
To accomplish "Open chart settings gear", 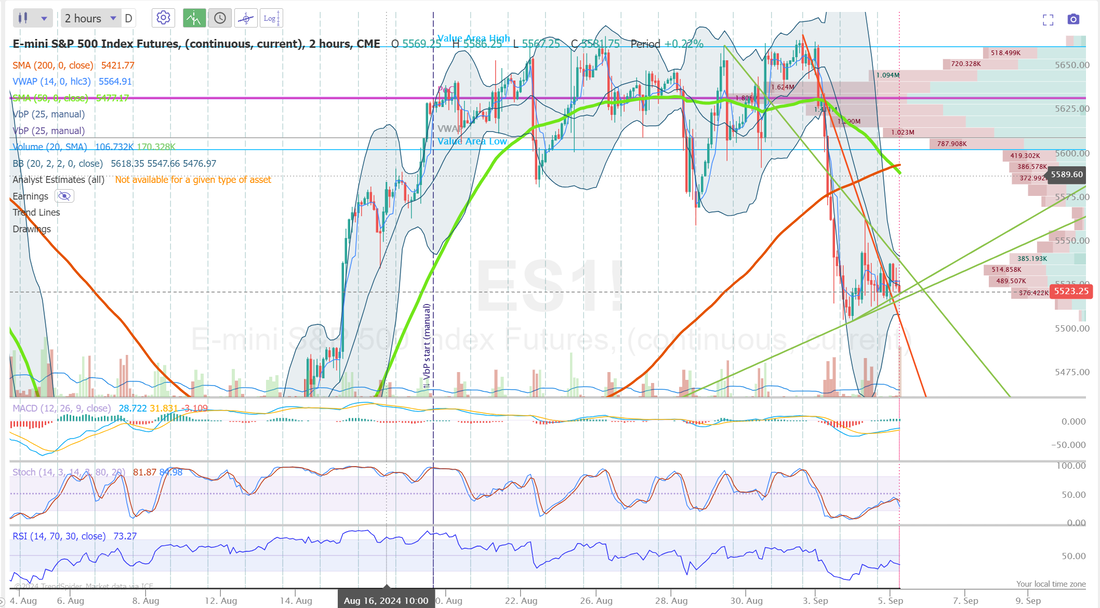I will [163, 18].
